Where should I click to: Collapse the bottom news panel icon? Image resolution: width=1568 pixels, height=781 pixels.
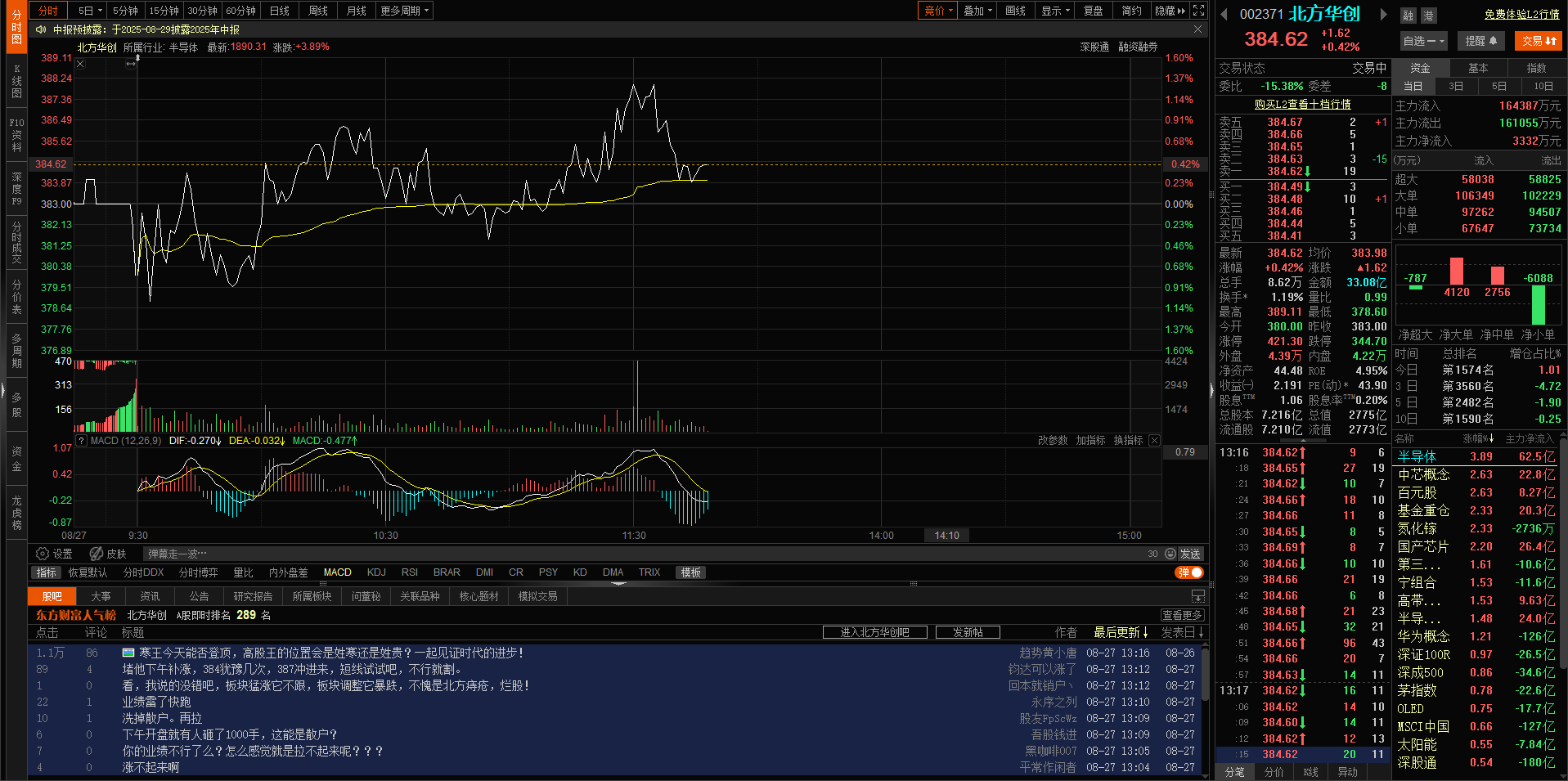(x=1198, y=596)
